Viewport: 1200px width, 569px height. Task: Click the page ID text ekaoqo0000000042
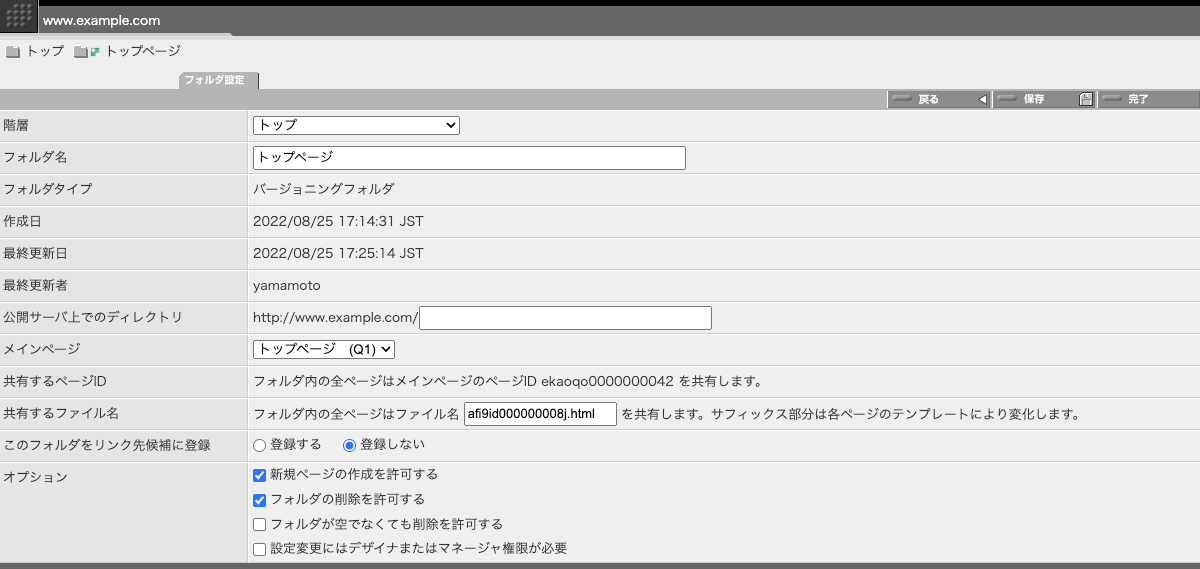click(607, 381)
